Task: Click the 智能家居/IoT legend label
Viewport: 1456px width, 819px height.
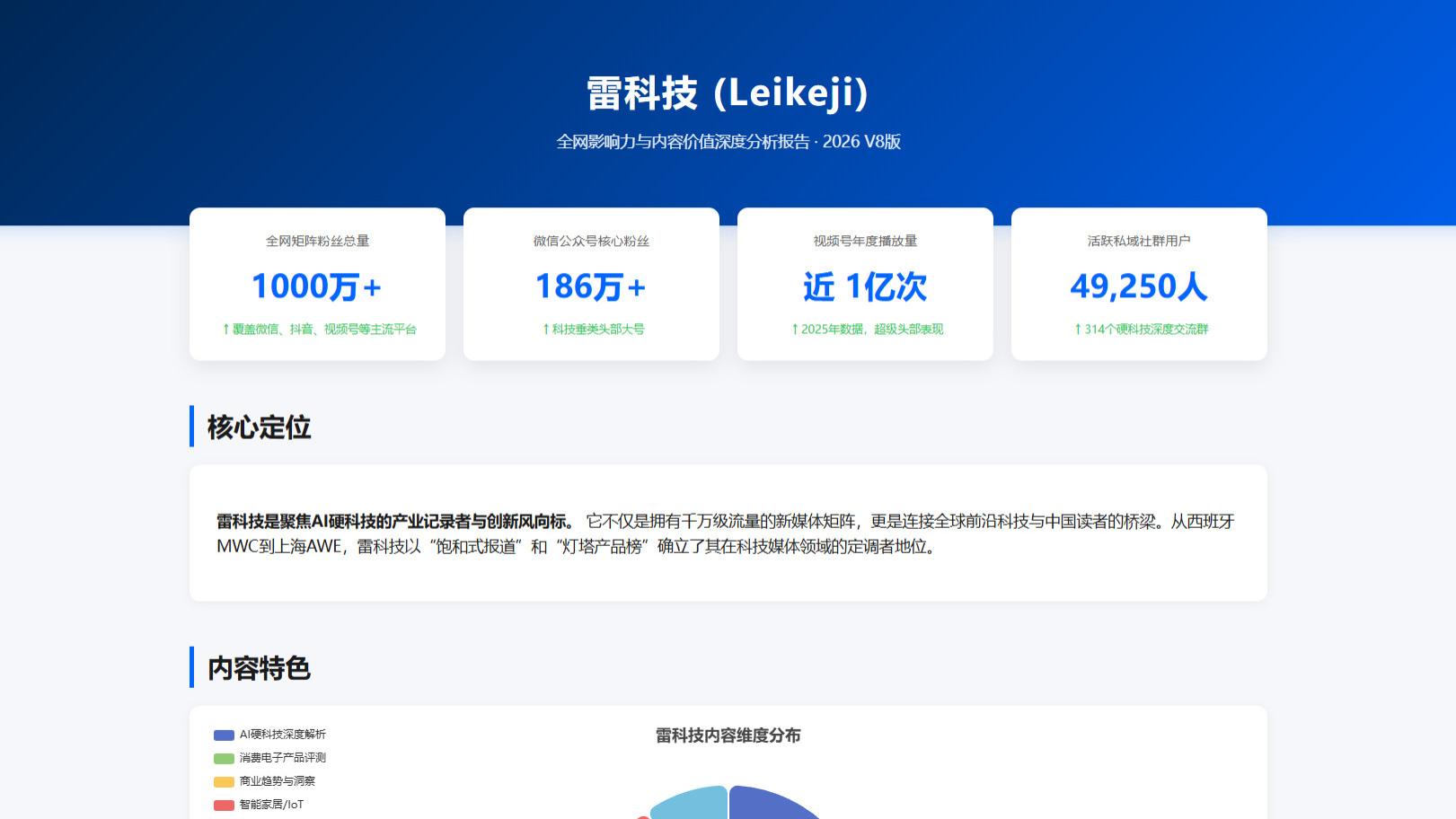Action: (272, 805)
